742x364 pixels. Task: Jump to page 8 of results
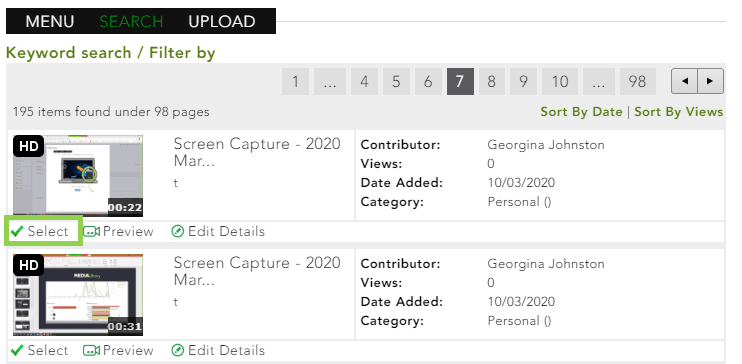[492, 81]
